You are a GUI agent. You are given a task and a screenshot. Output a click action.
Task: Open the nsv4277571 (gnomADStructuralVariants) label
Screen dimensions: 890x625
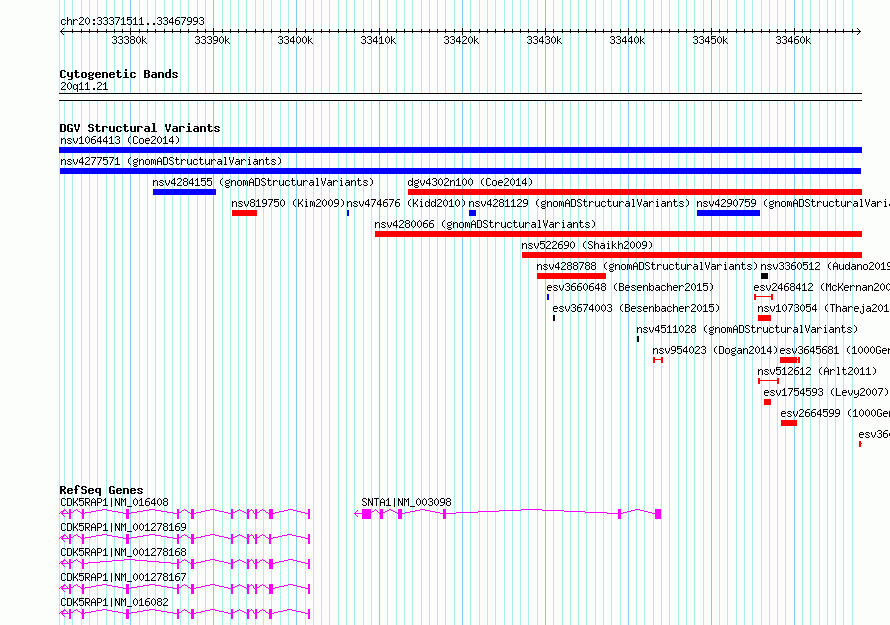[x=171, y=161]
